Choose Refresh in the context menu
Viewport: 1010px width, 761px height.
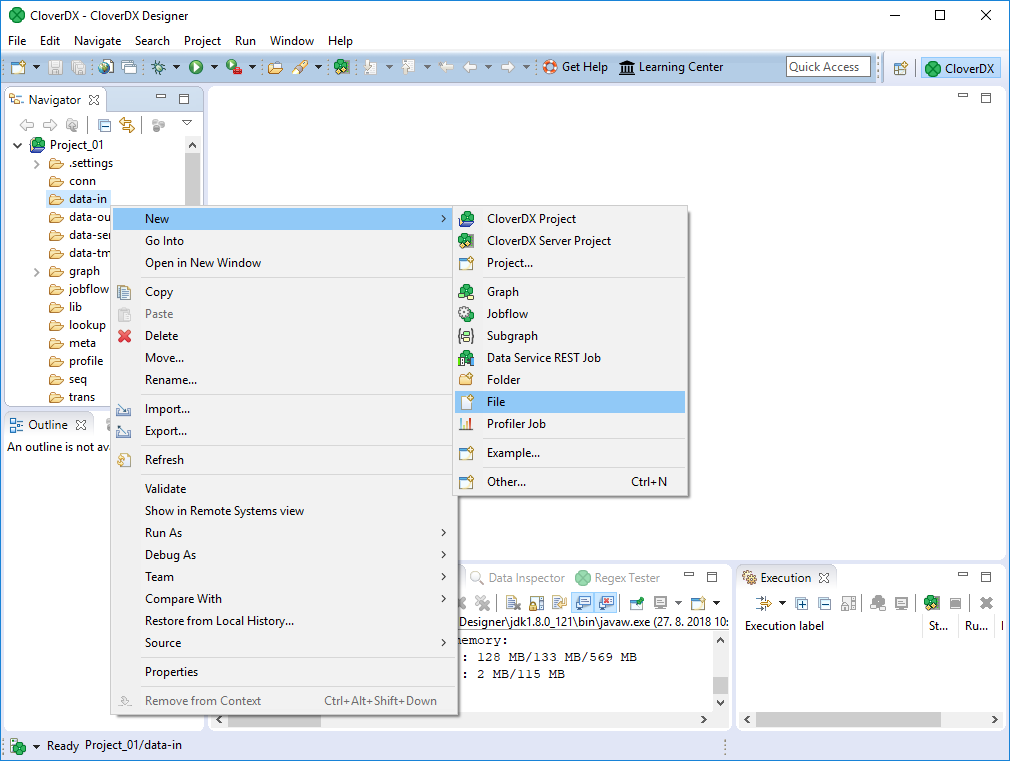[x=164, y=460]
